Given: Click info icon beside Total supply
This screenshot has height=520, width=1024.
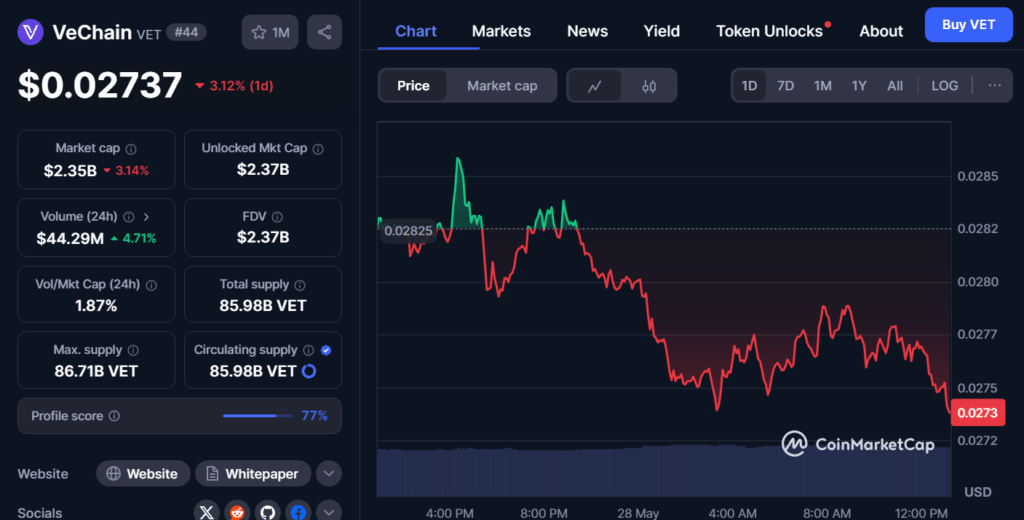Looking at the screenshot, I should click(300, 285).
